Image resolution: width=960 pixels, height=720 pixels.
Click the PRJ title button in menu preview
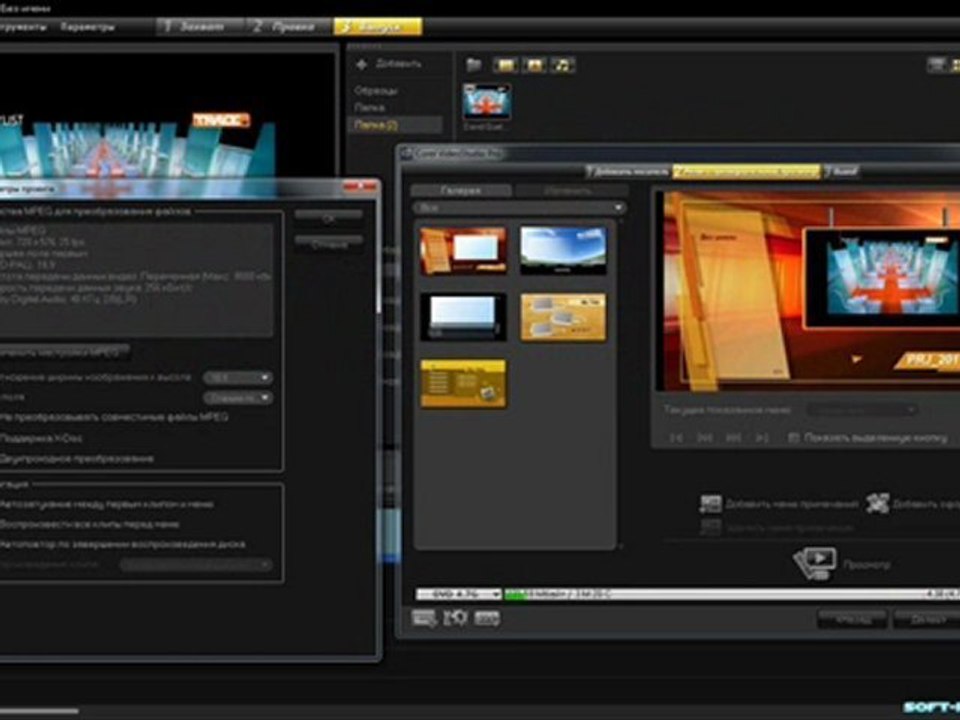tap(929, 361)
